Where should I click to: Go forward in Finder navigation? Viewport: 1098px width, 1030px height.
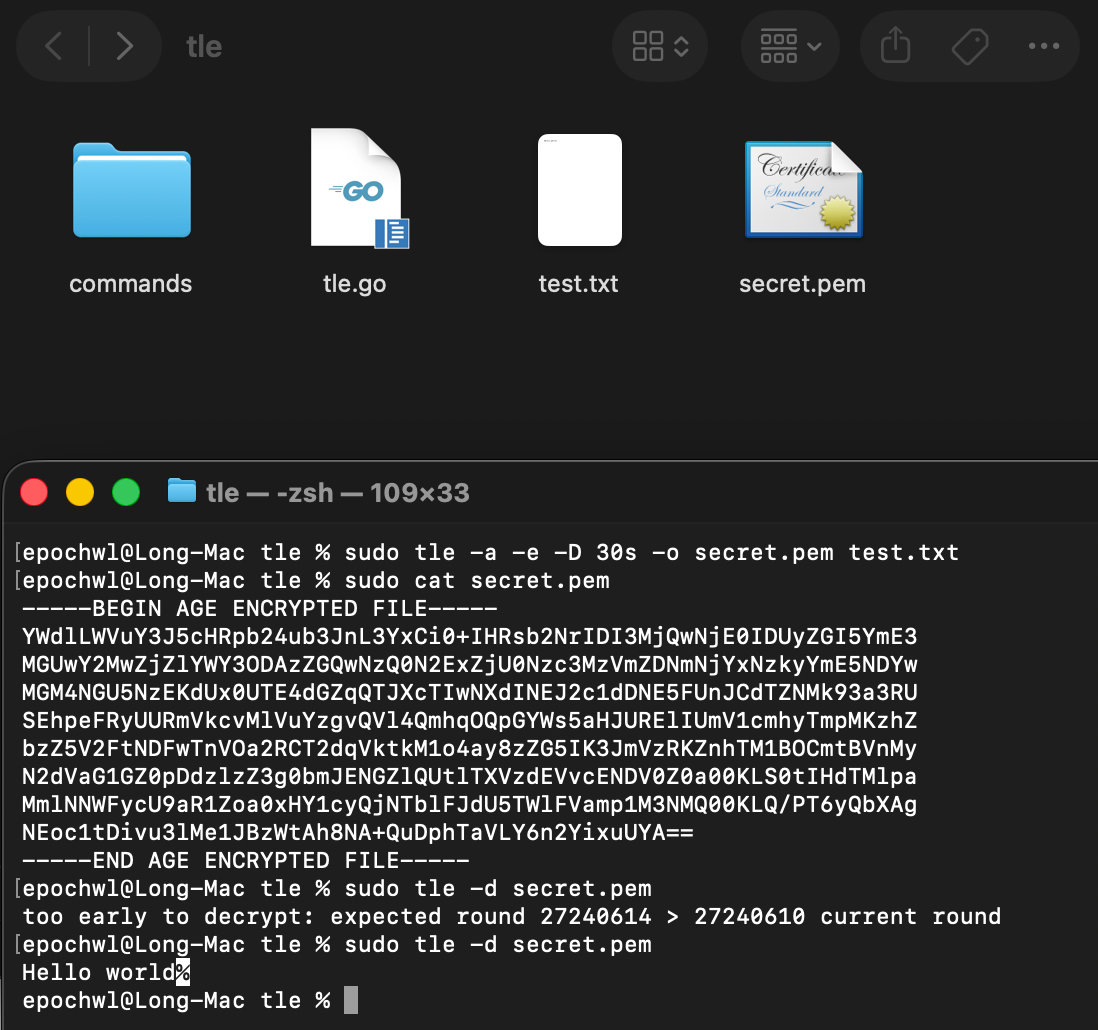point(124,46)
